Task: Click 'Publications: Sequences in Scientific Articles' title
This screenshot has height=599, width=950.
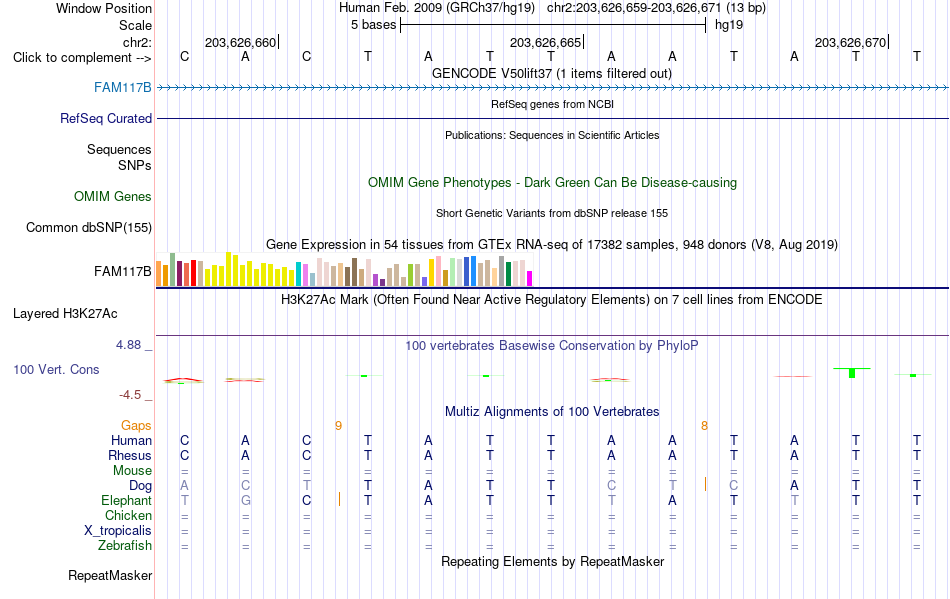Action: click(x=552, y=135)
